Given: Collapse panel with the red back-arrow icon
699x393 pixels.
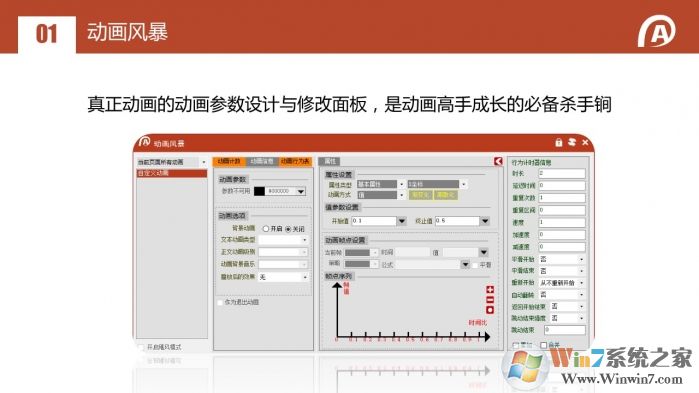Looking at the screenshot, I should (x=498, y=161).
